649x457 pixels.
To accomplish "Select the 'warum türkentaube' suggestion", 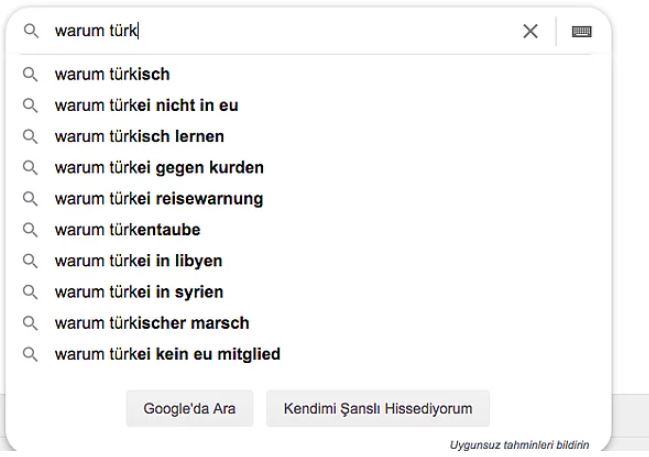I will pyautogui.click(x=127, y=230).
